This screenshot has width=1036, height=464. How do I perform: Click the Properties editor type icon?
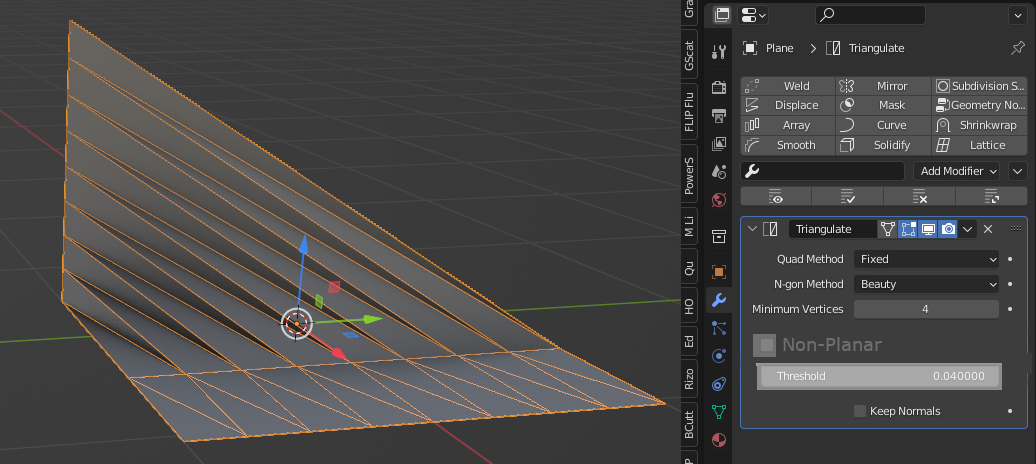point(722,15)
